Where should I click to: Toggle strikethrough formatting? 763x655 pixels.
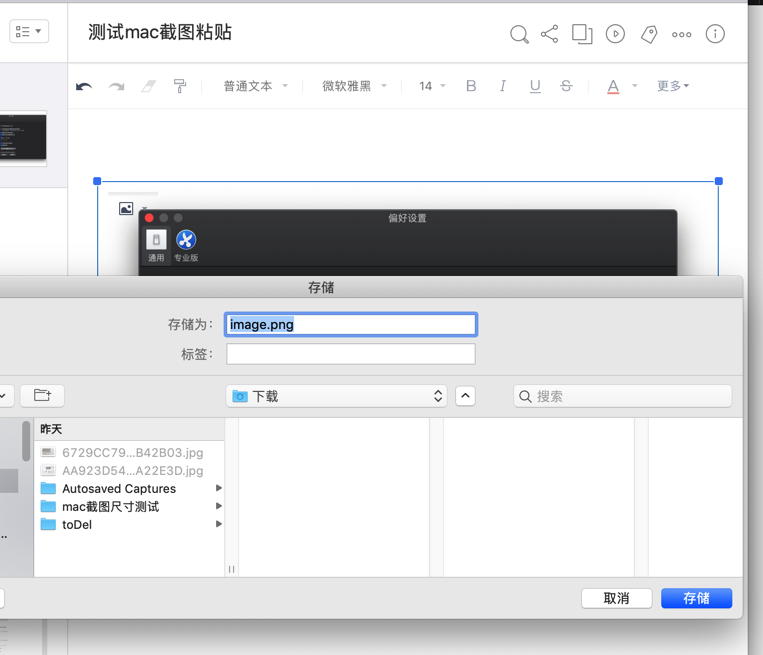(566, 86)
